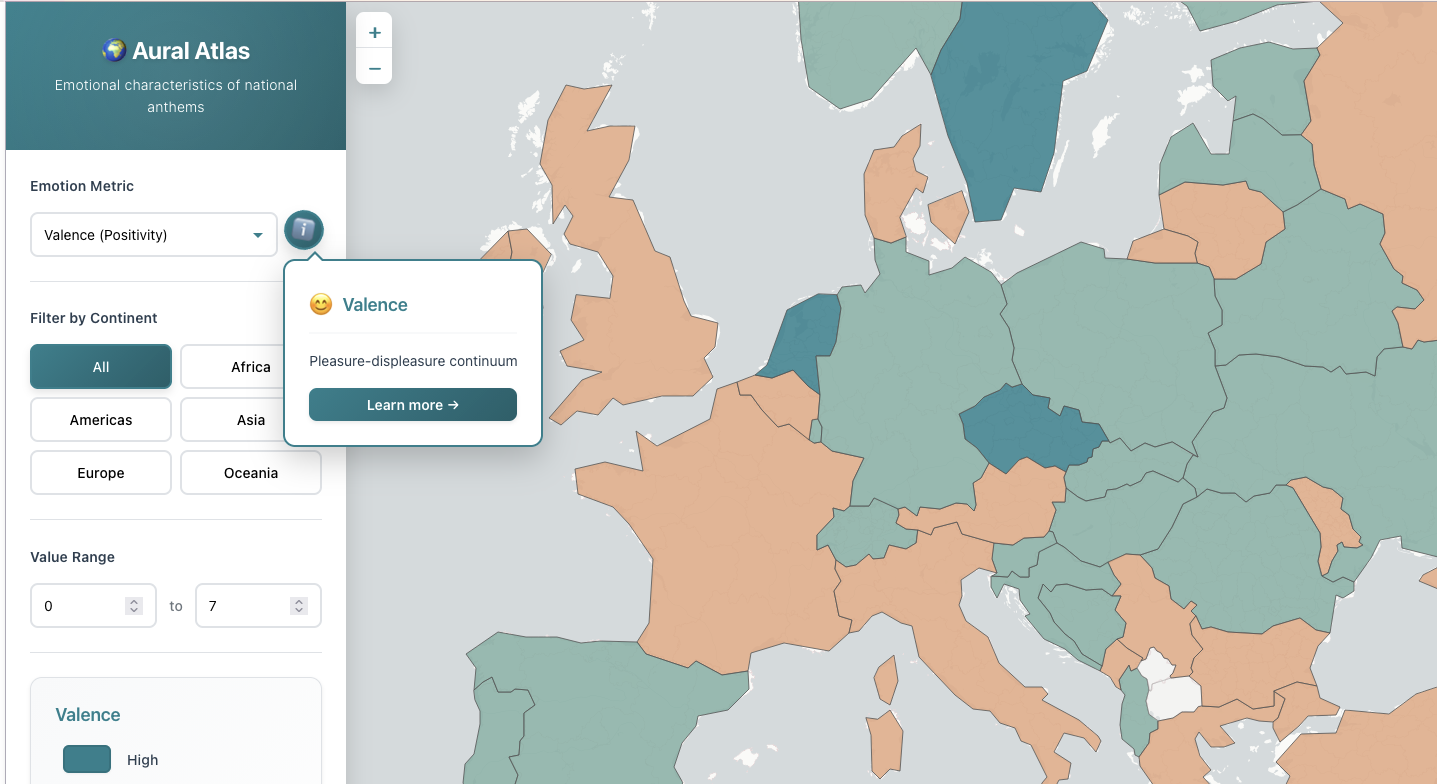Screen dimensions: 1437x784
Task: Click the info icon next to Emotion Metric
Action: (x=303, y=230)
